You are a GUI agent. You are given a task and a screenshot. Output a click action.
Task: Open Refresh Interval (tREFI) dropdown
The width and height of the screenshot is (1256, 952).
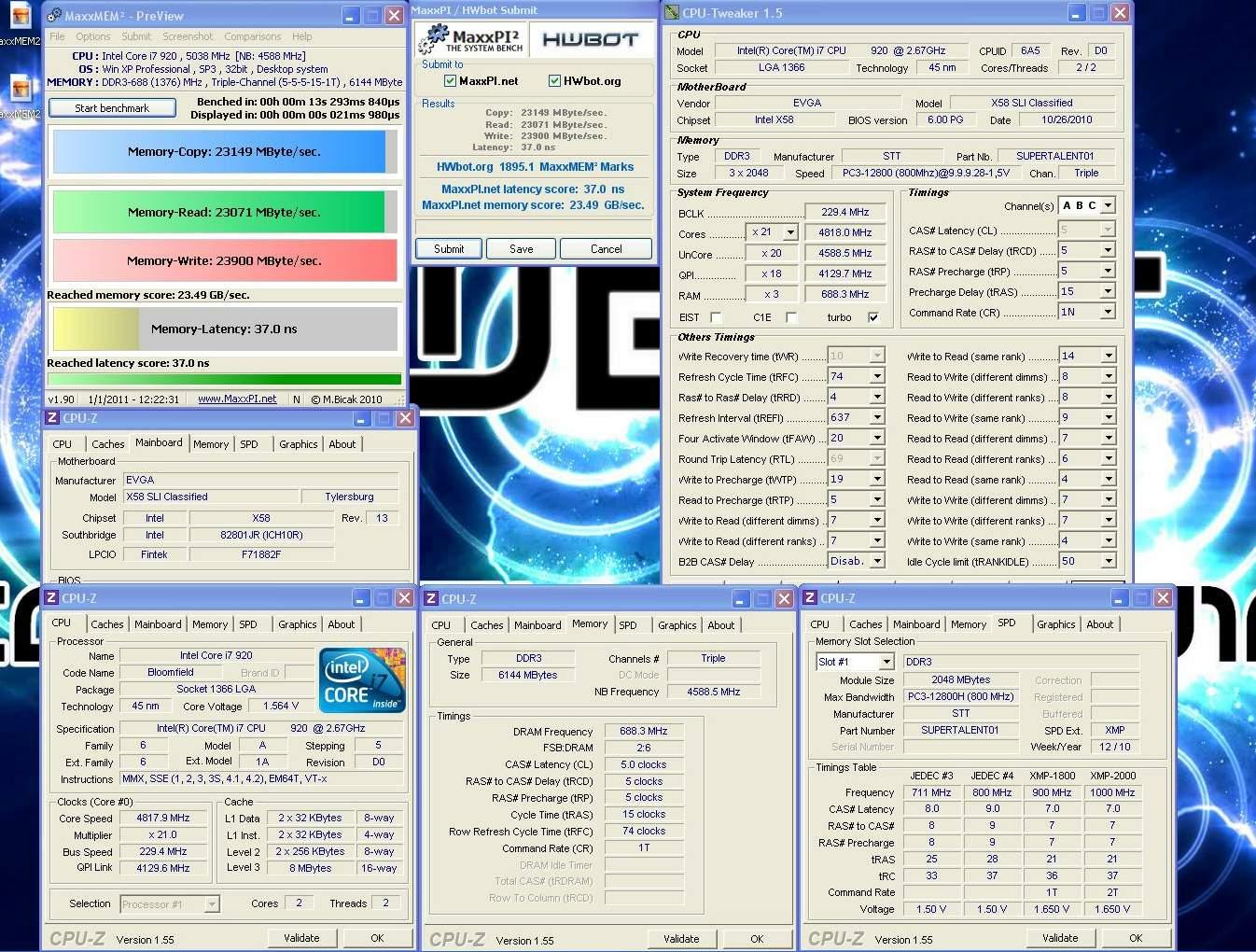(877, 417)
